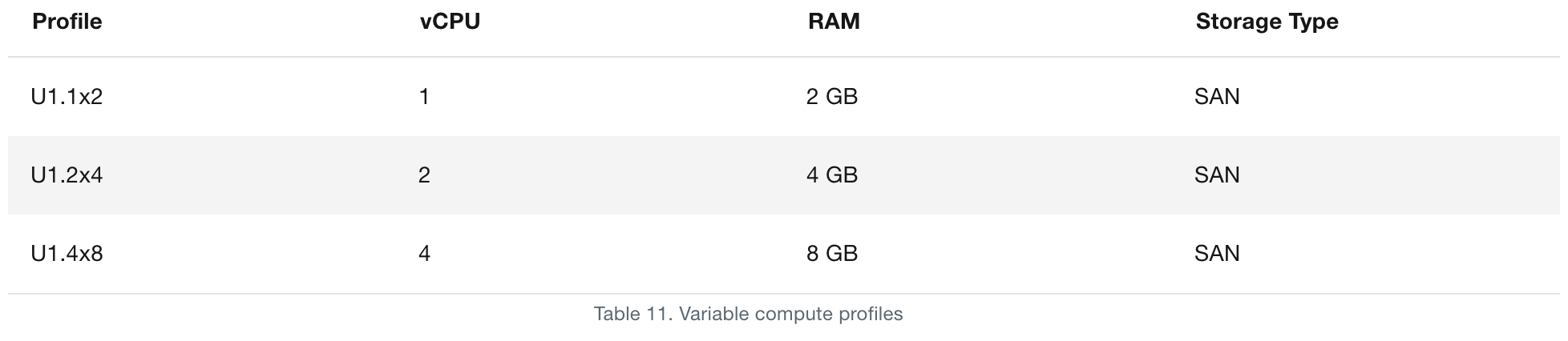This screenshot has width=1568, height=341.
Task: Click the Table 11 caption text
Action: pos(748,314)
